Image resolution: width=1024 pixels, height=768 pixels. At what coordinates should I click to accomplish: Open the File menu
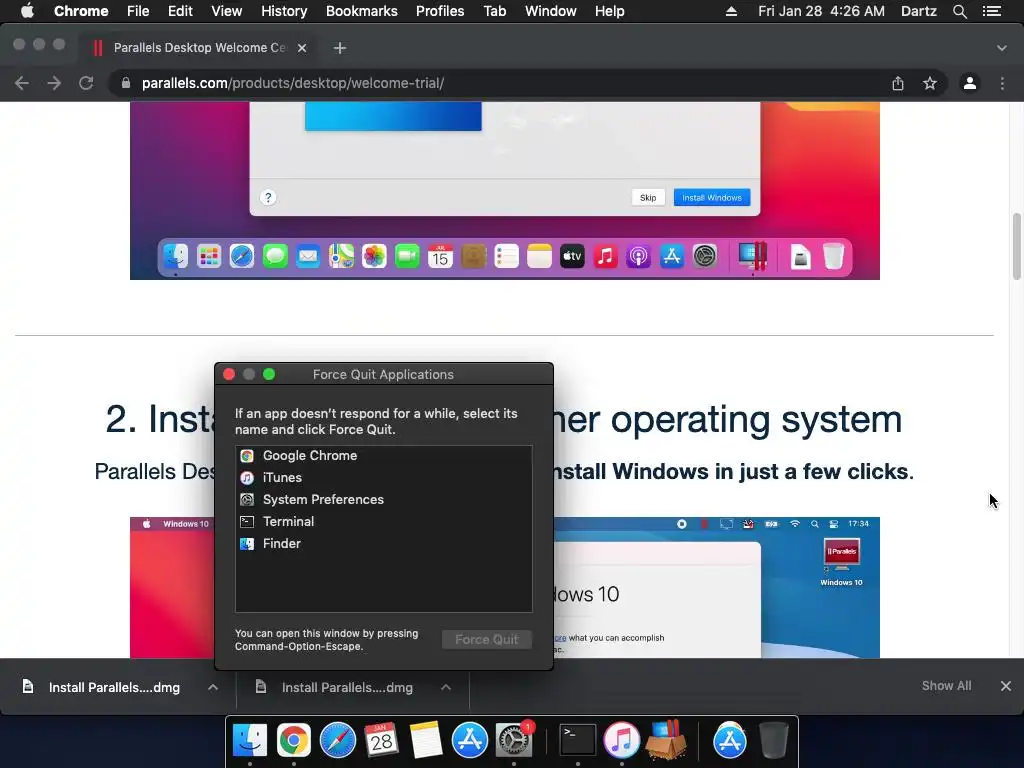[138, 11]
